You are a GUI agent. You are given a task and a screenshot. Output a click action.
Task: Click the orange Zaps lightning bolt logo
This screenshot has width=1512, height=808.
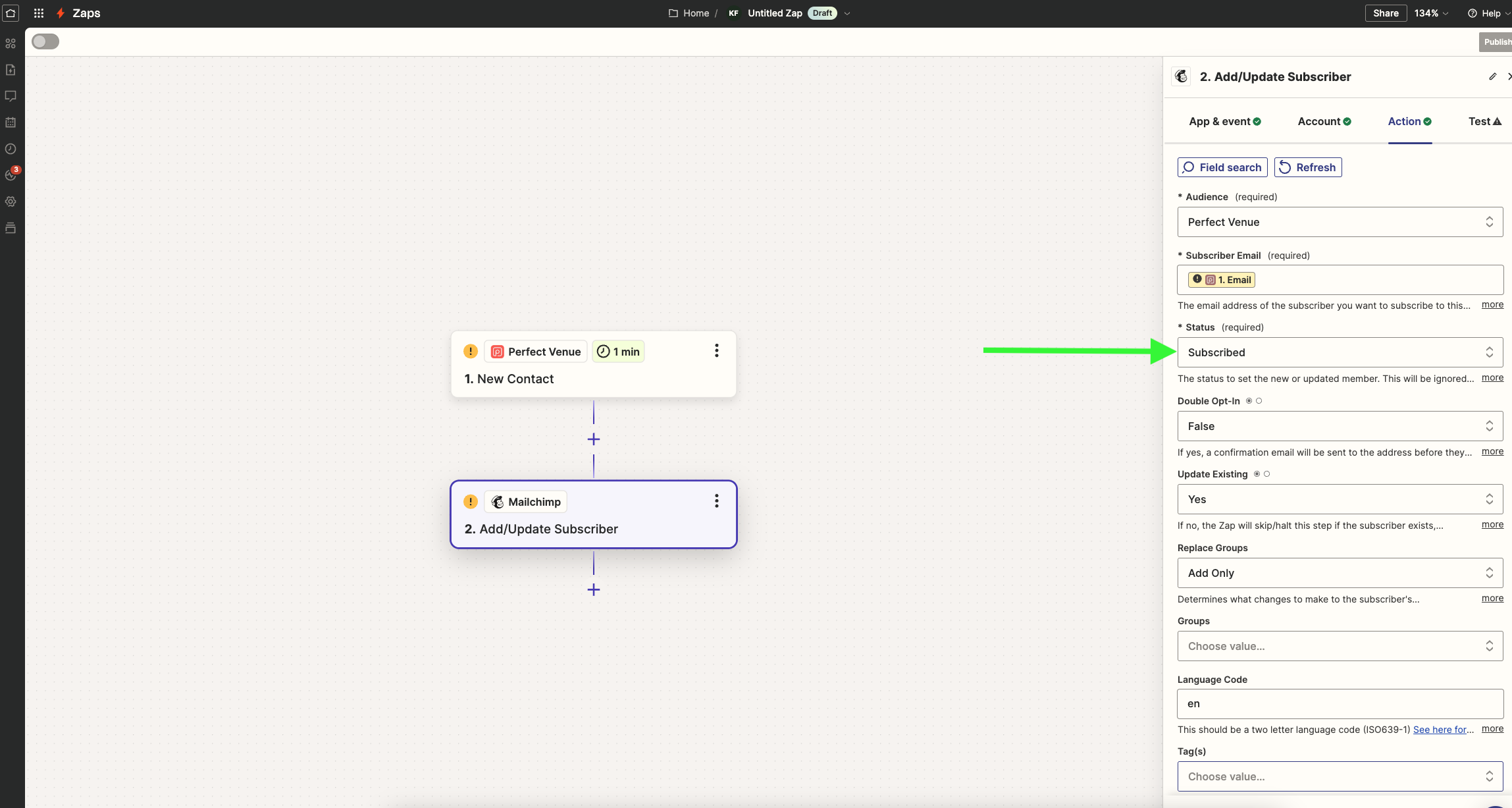(x=61, y=13)
